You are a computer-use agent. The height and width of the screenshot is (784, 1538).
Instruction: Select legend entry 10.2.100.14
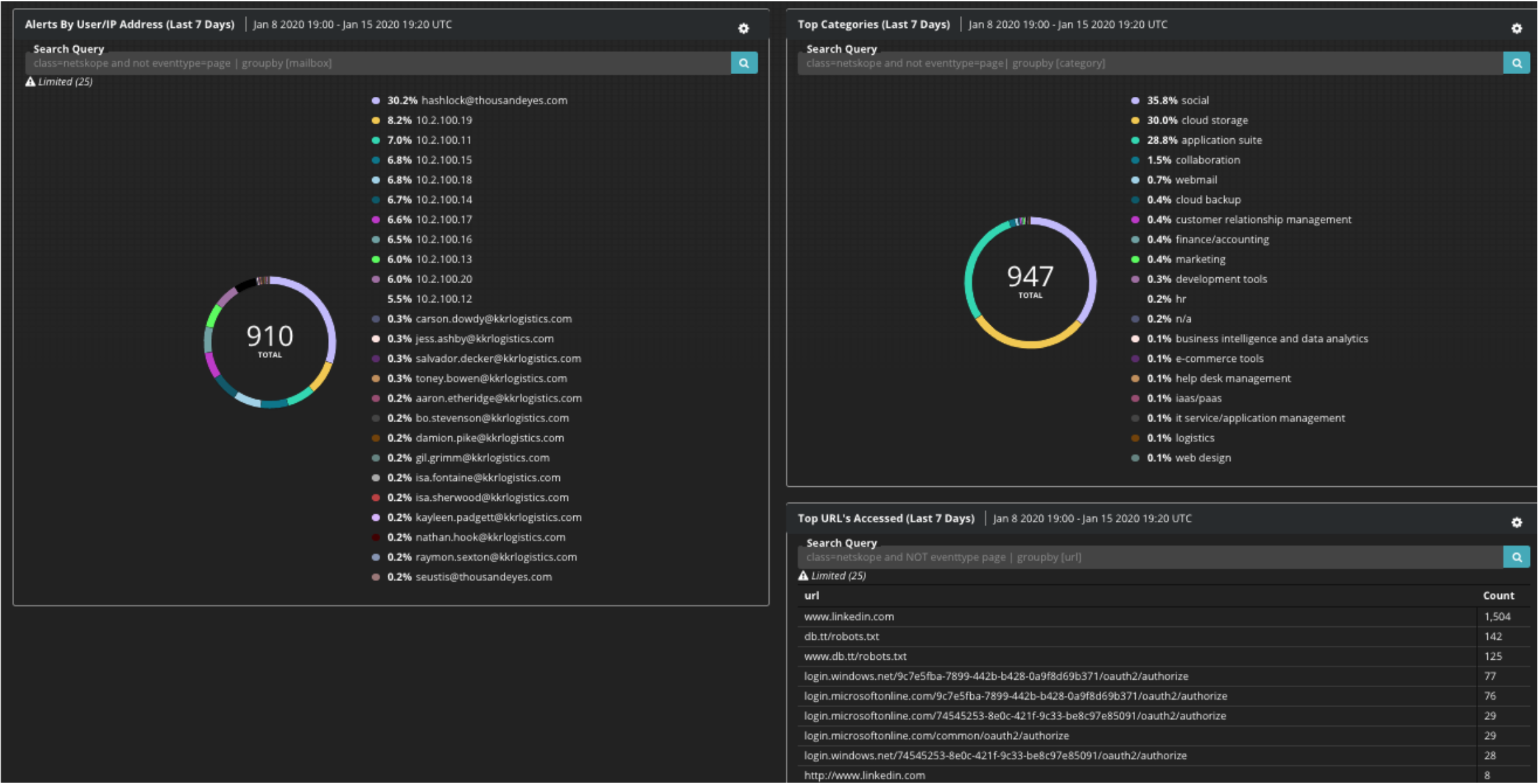coord(422,200)
